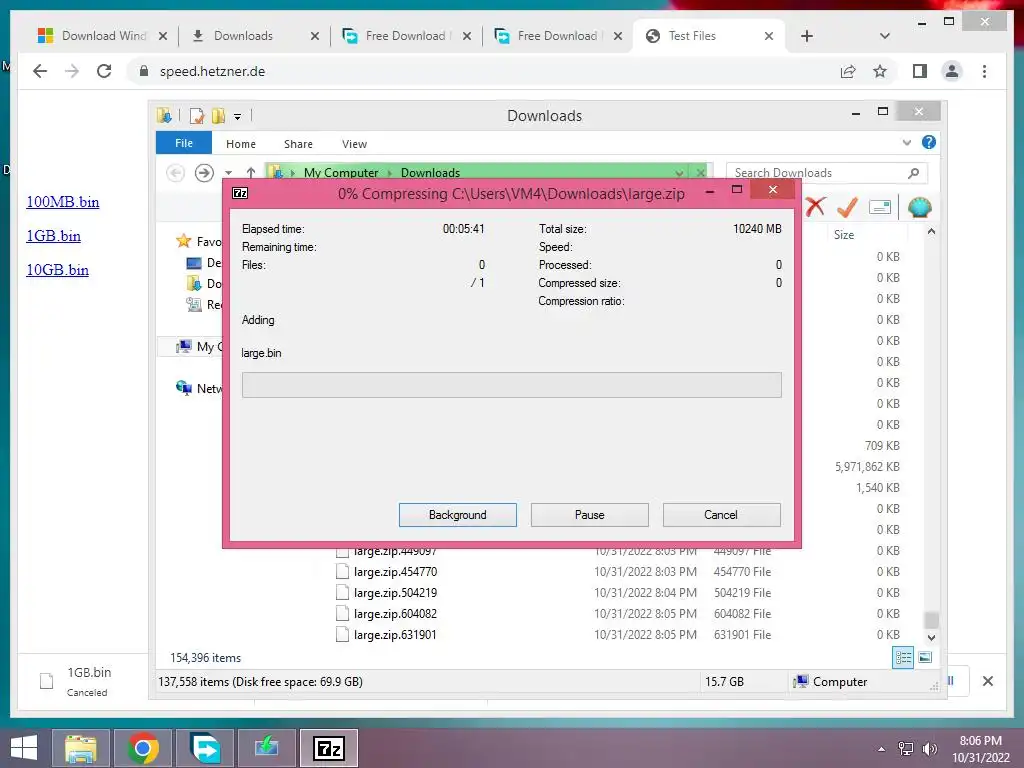Image resolution: width=1024 pixels, height=768 pixels.
Task: Click the Explorer vertical scrollbar thumb
Action: click(931, 619)
